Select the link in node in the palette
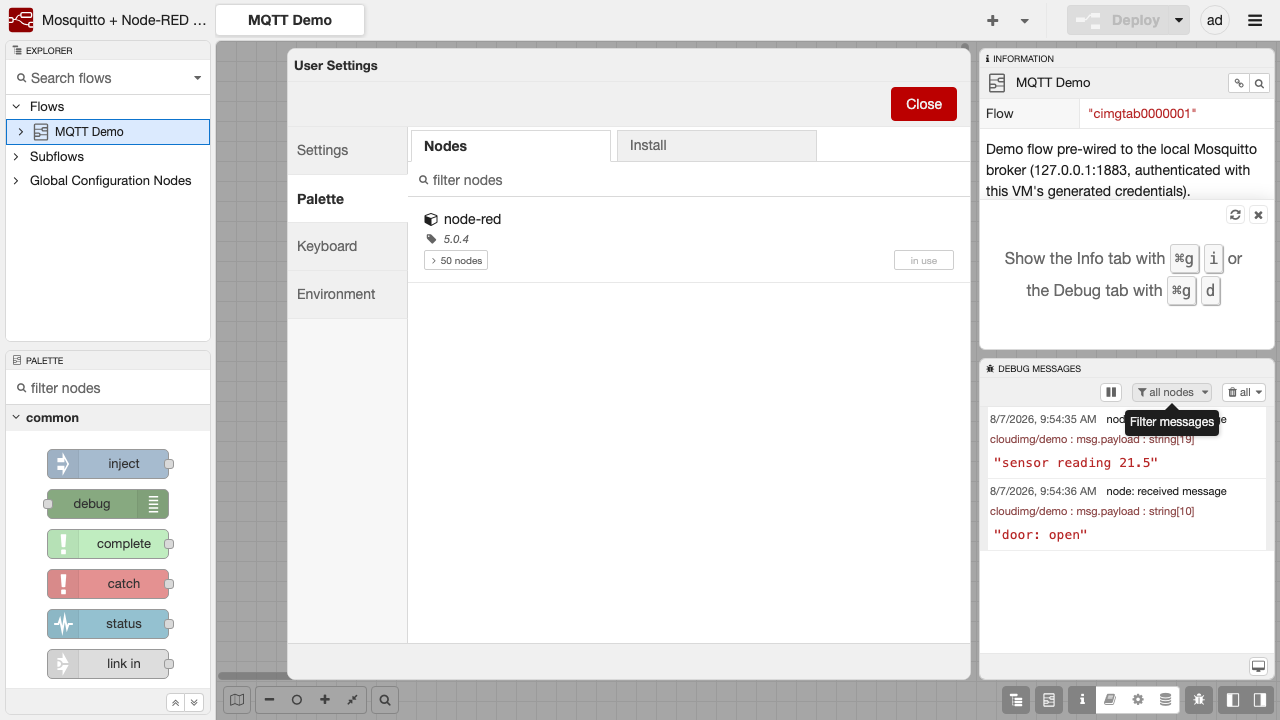The image size is (1280, 720). [x=108, y=664]
